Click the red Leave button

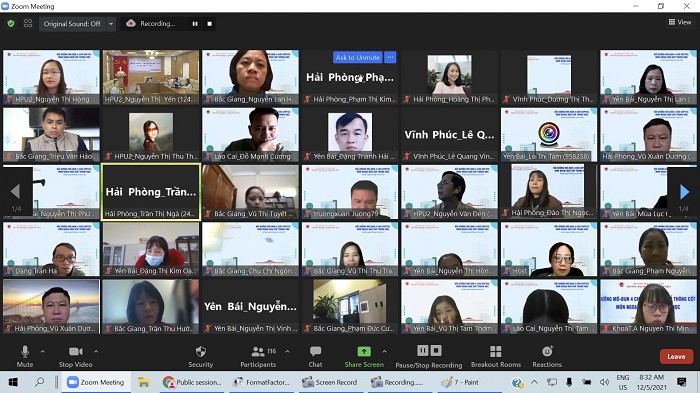tap(676, 356)
